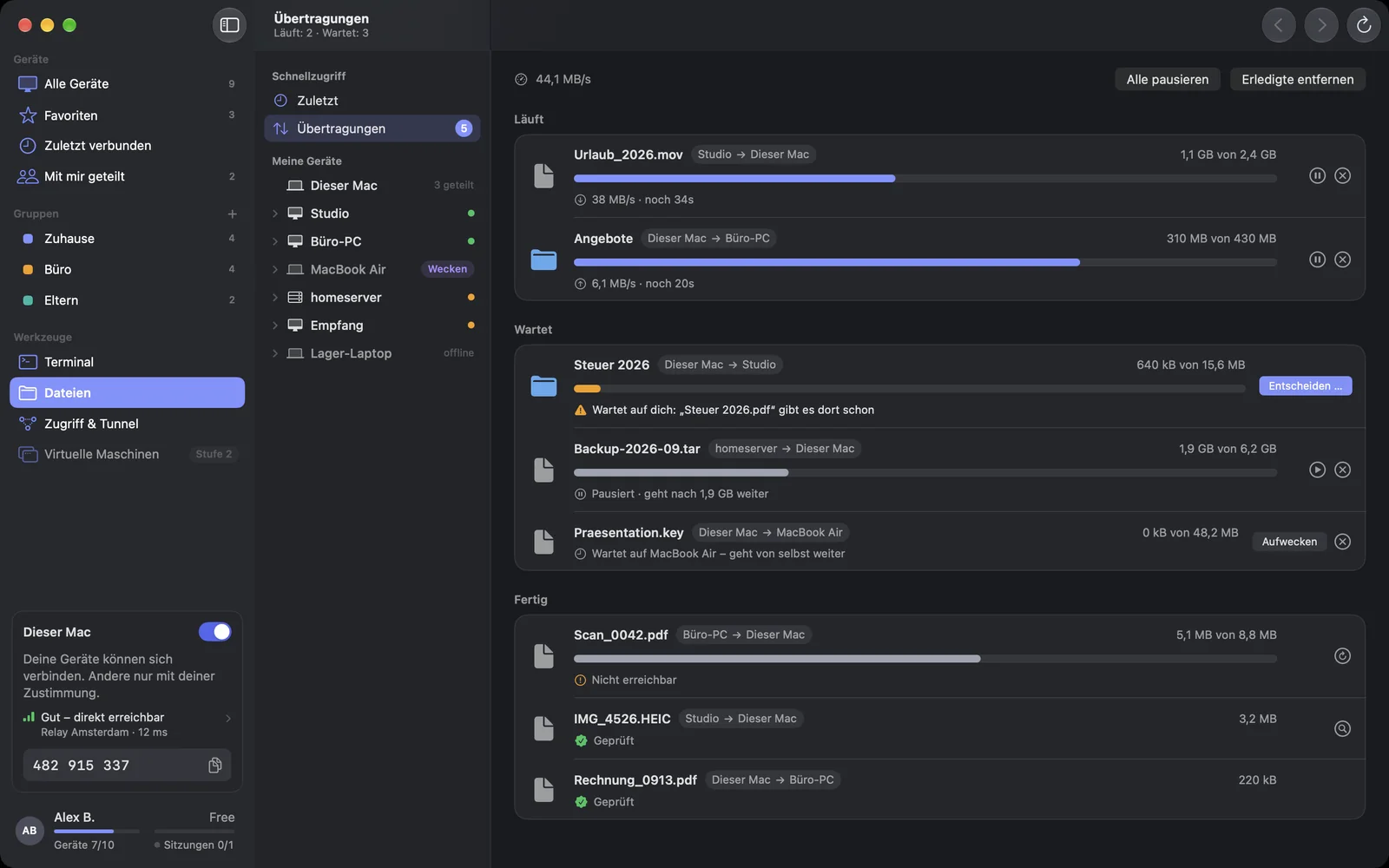1389x868 pixels.
Task: Click Wecken badge on MacBook Air
Action: 447,269
